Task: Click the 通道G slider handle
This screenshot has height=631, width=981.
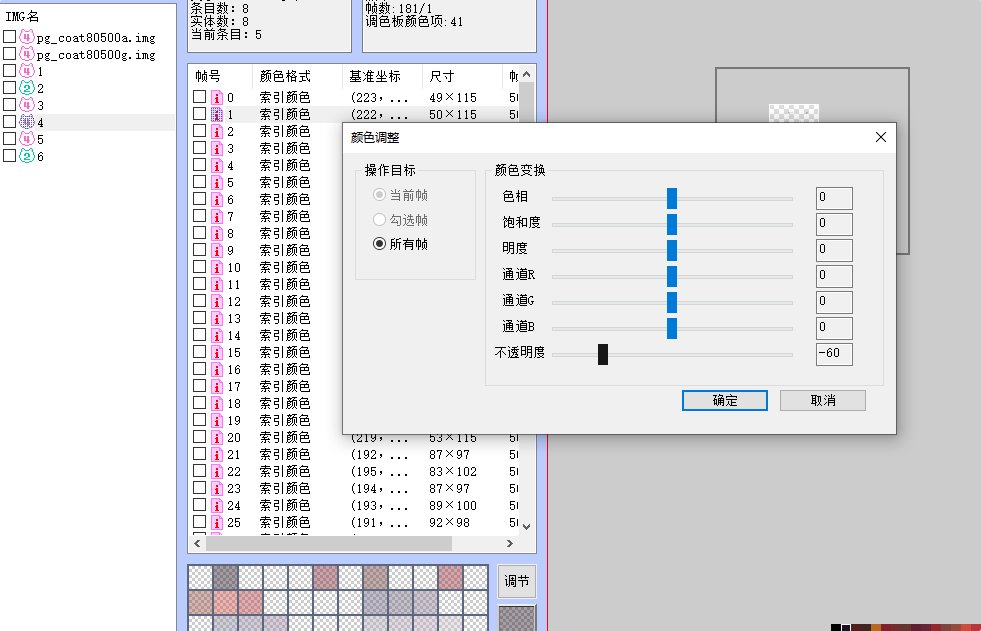Action: tap(672, 302)
